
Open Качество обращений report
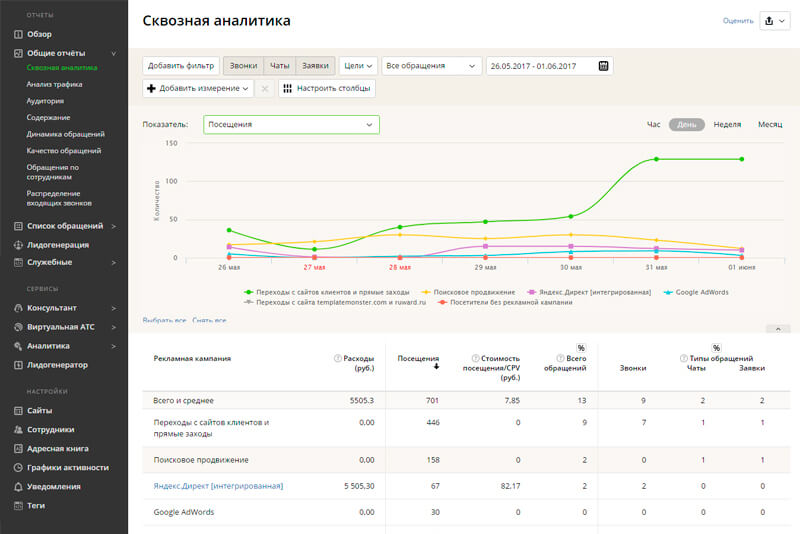pos(64,150)
